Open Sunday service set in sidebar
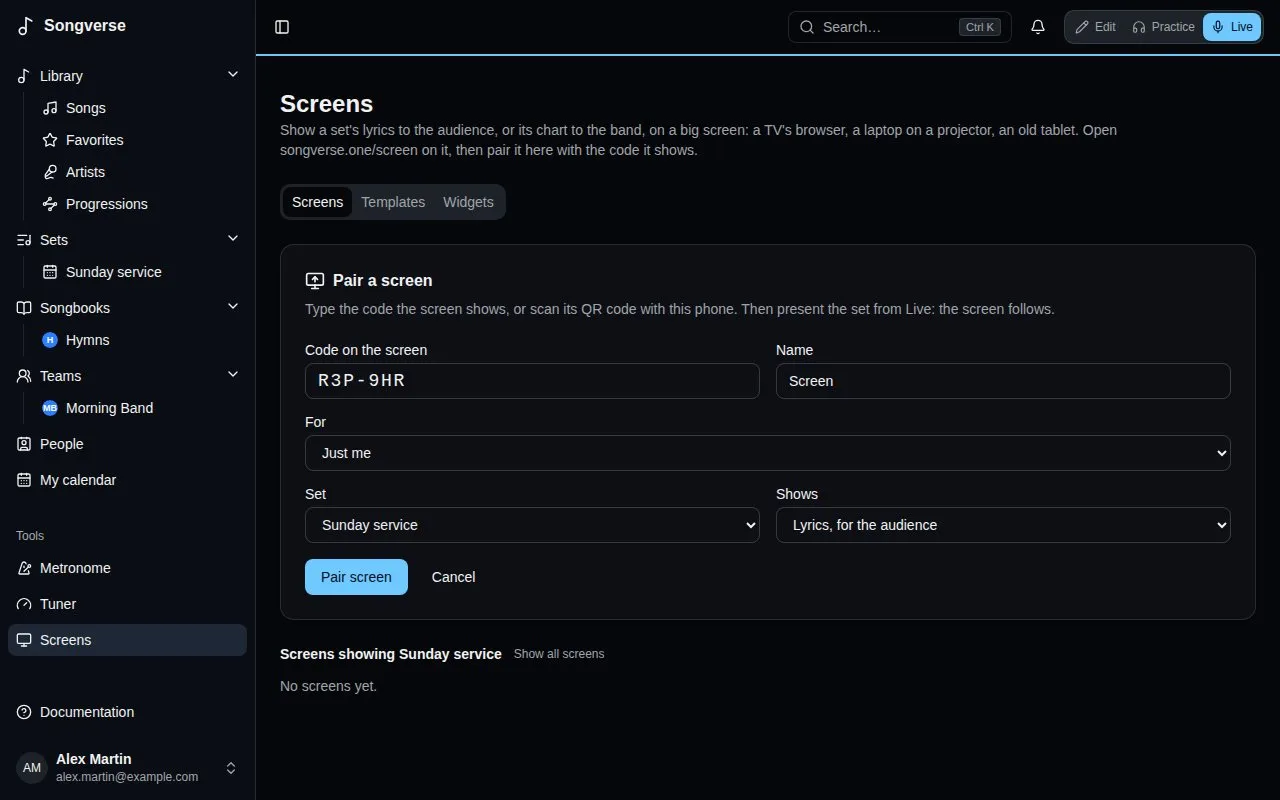 [140, 272]
